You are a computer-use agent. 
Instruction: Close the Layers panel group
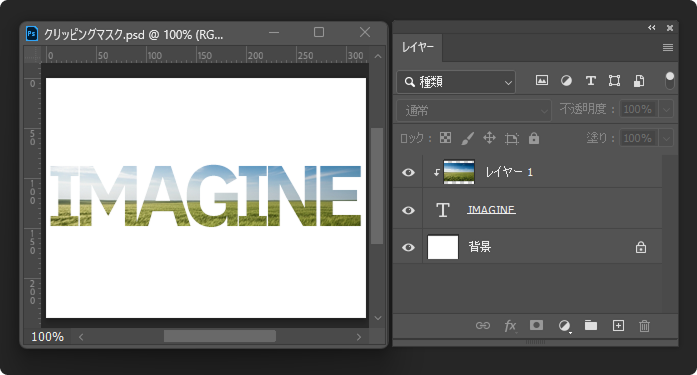tap(669, 28)
